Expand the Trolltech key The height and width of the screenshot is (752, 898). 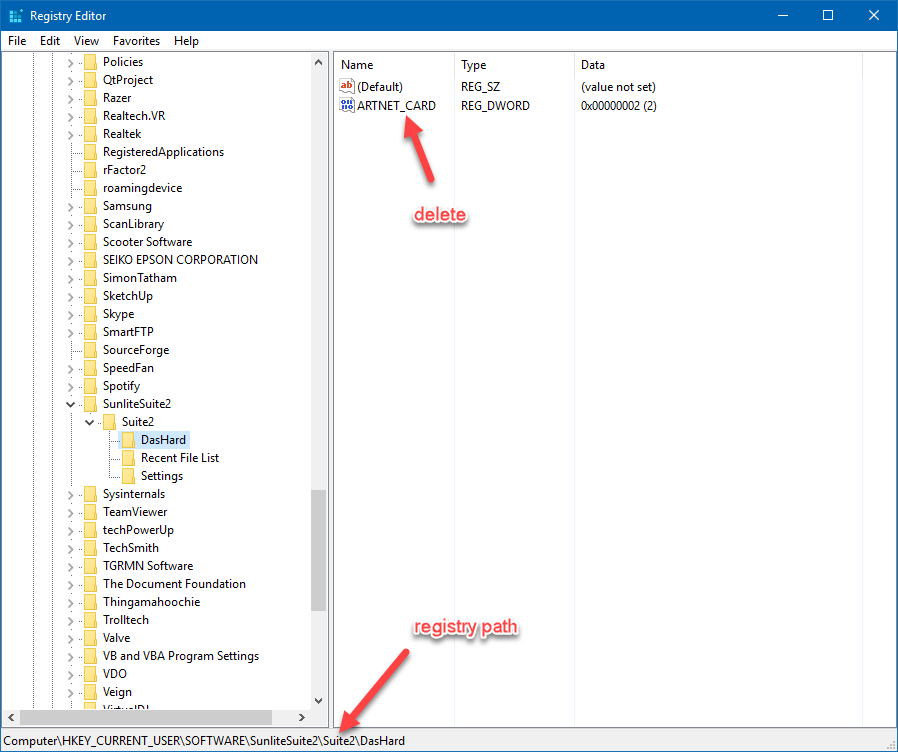coord(70,621)
